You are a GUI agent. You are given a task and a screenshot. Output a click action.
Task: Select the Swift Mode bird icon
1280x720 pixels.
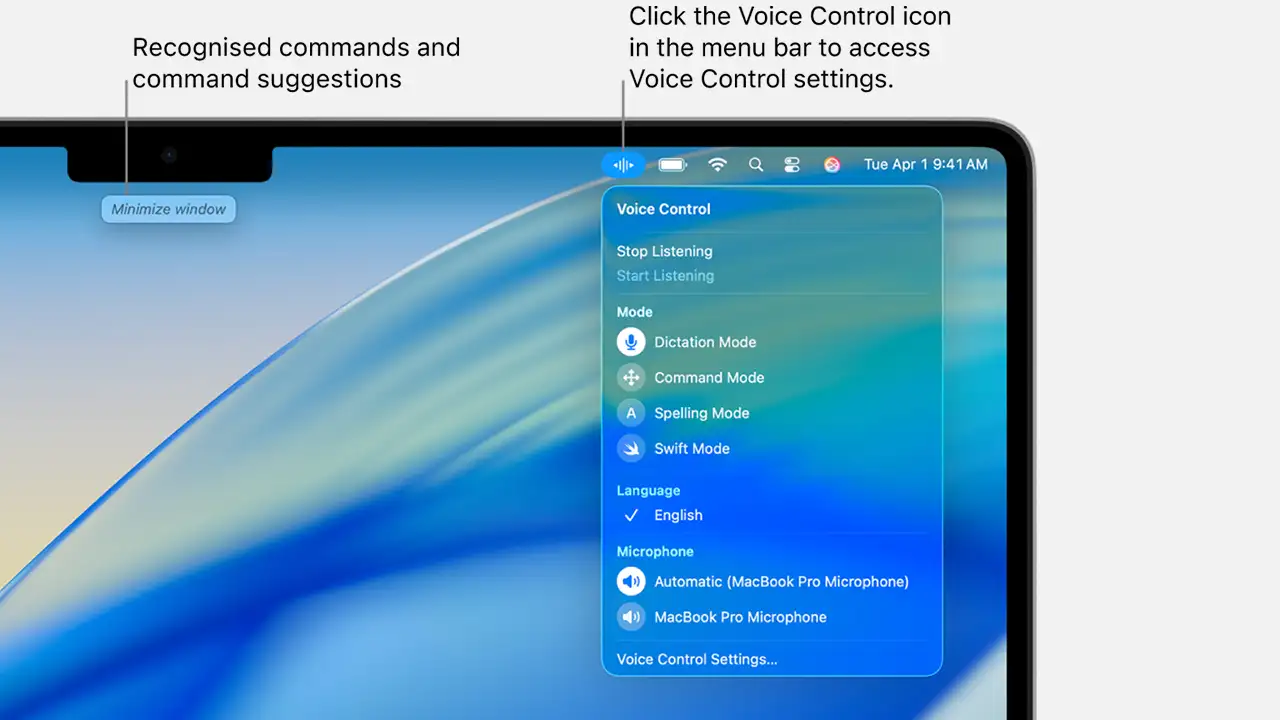tap(631, 448)
